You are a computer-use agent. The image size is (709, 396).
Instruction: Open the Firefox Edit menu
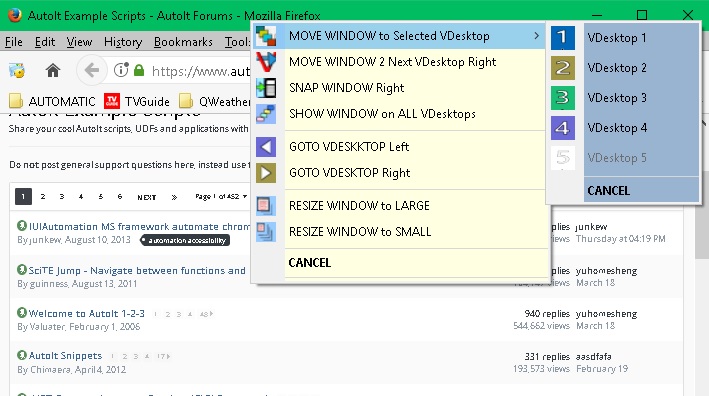(x=45, y=42)
